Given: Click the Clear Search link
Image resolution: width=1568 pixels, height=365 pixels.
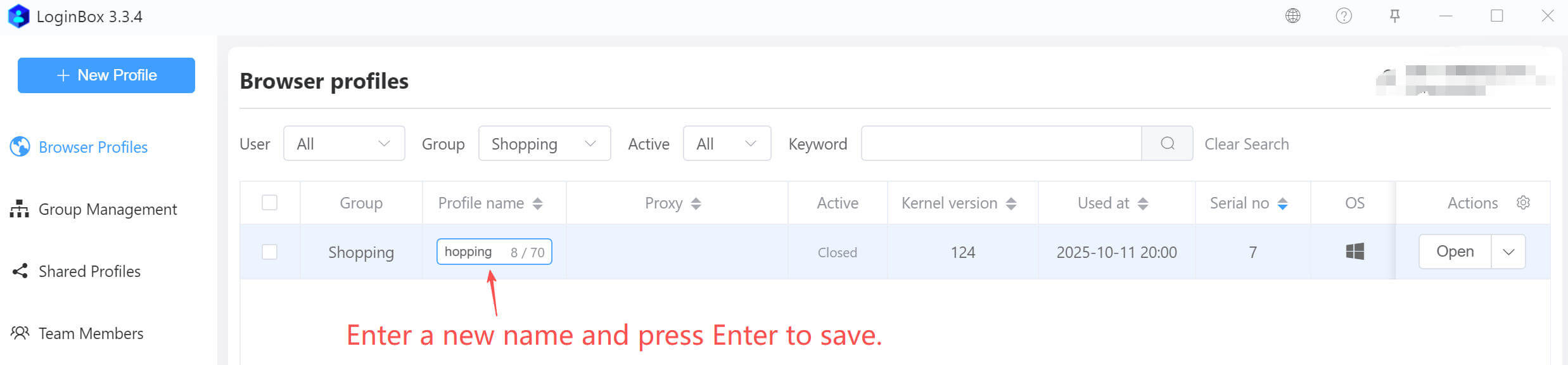Looking at the screenshot, I should point(1246,144).
